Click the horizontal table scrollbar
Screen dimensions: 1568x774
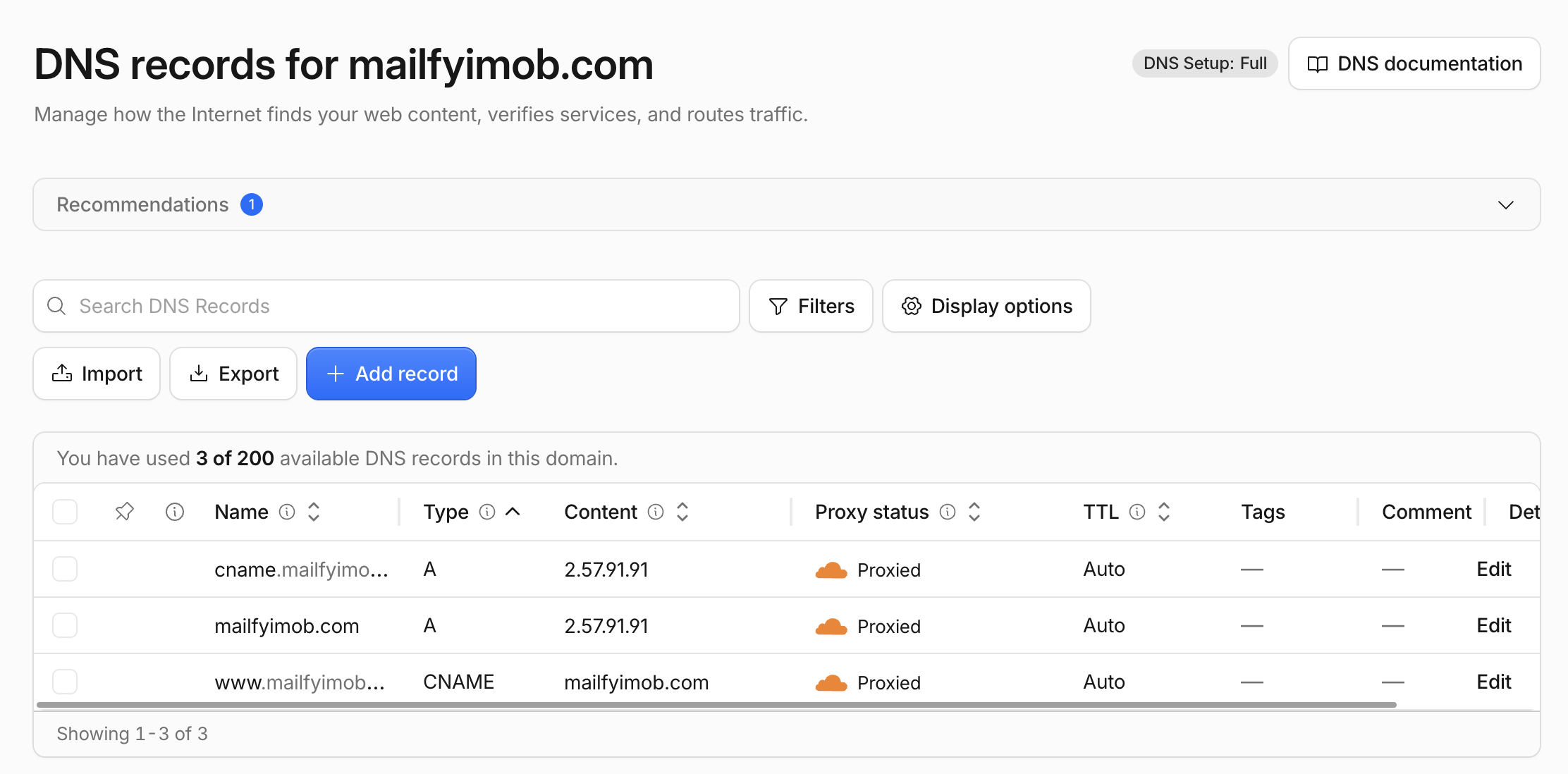tap(716, 705)
